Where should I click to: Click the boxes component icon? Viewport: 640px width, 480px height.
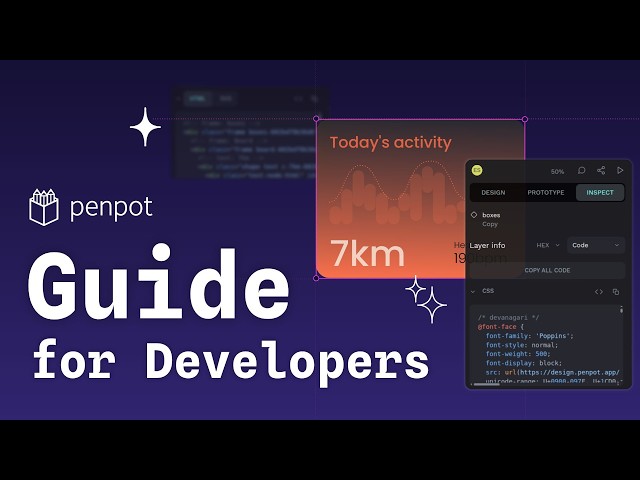[474, 215]
